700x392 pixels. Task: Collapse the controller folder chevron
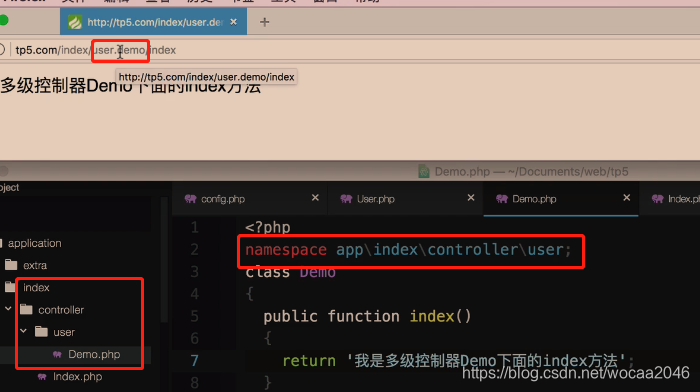coord(8,309)
